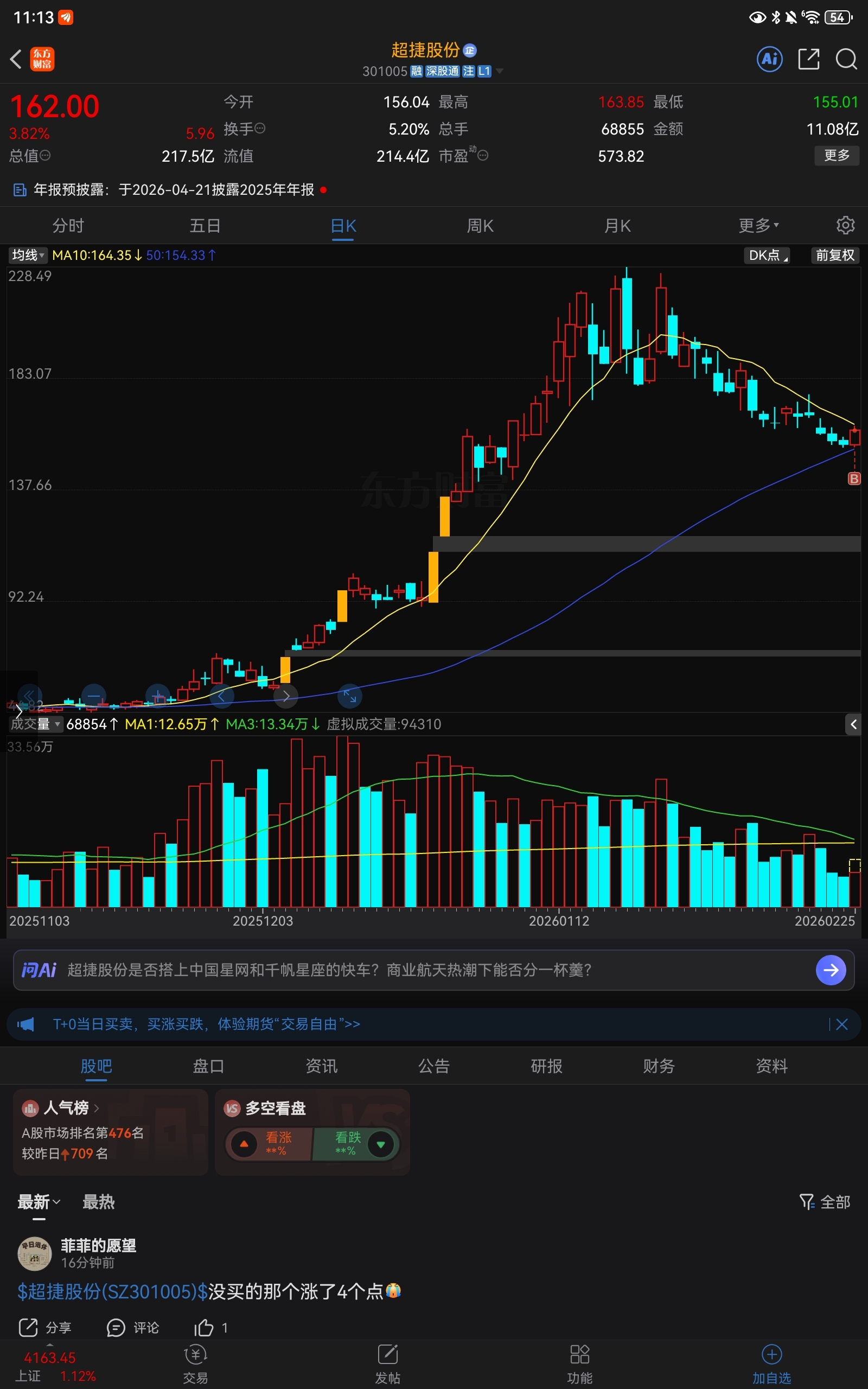
Task: Move chart one candle right
Action: (286, 696)
